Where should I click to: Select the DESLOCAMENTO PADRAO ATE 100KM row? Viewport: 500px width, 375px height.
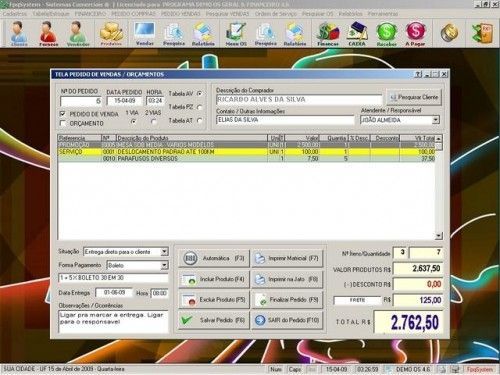tap(247, 152)
